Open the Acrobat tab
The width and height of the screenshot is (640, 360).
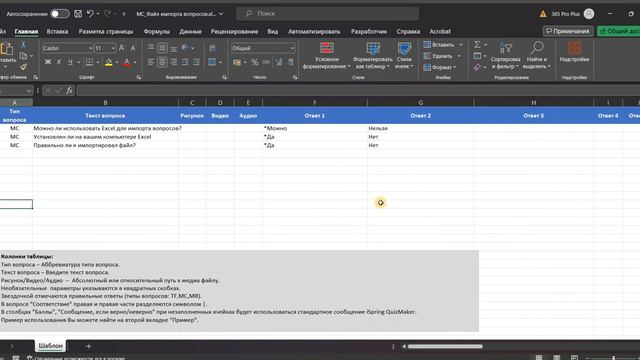coord(440,31)
